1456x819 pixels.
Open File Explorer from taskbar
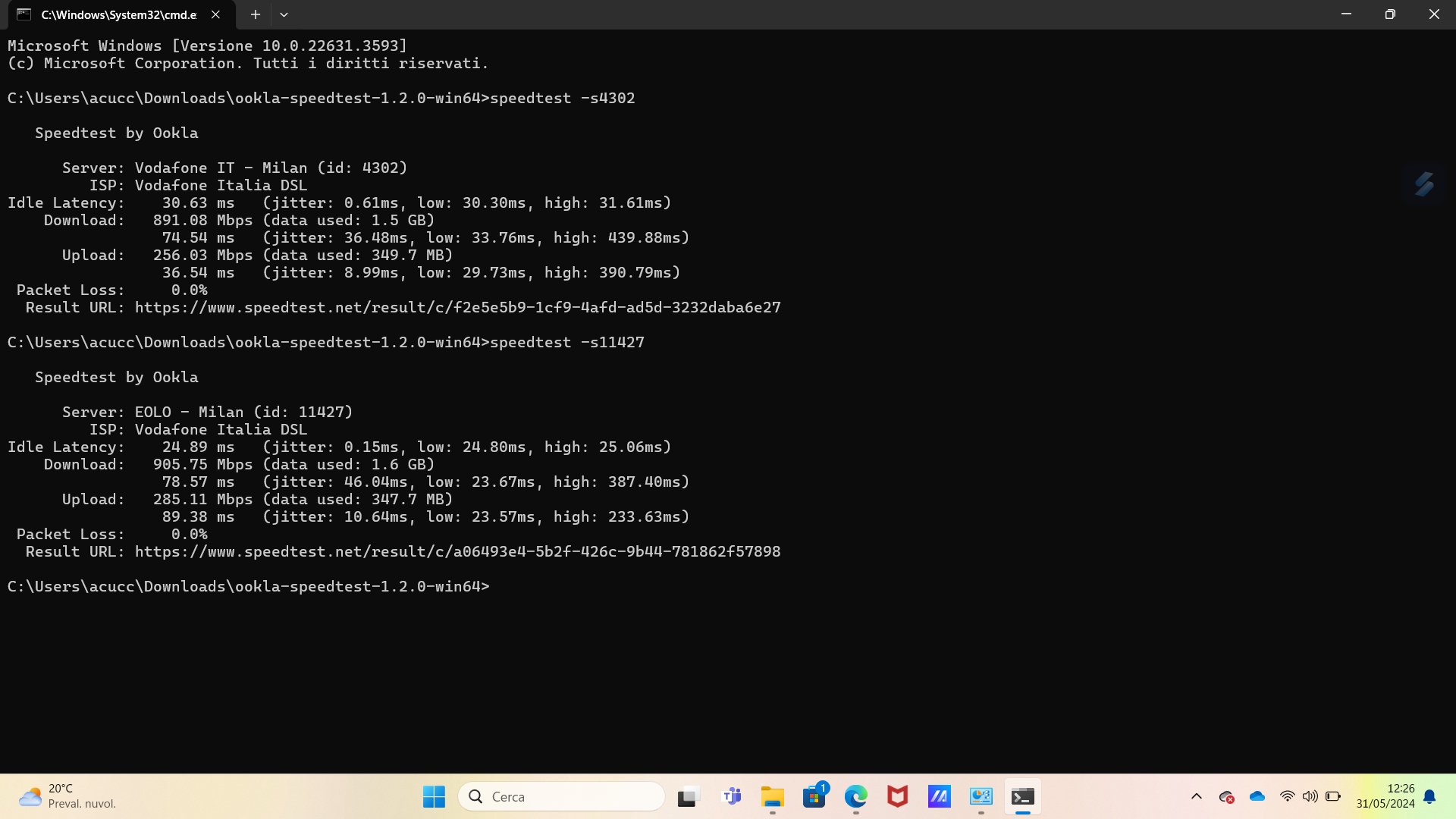pyautogui.click(x=773, y=796)
